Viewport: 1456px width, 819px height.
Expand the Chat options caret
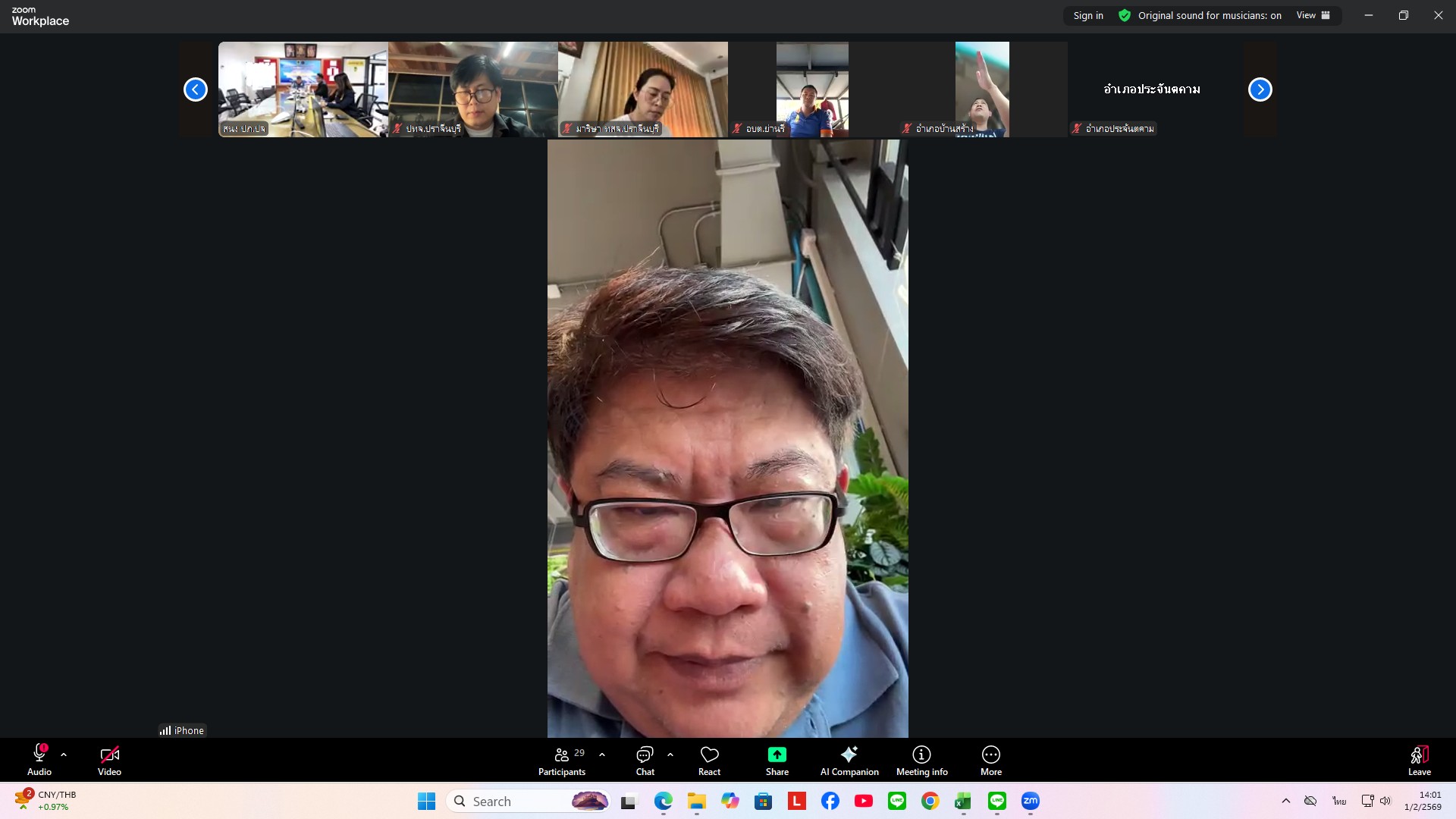point(670,755)
